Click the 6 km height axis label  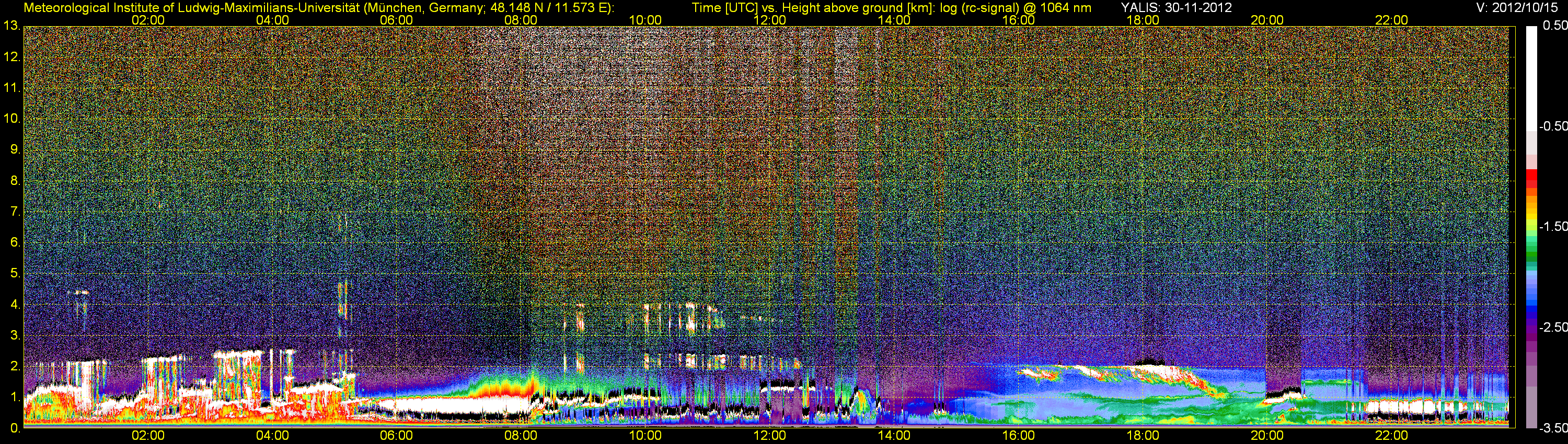click(x=15, y=242)
